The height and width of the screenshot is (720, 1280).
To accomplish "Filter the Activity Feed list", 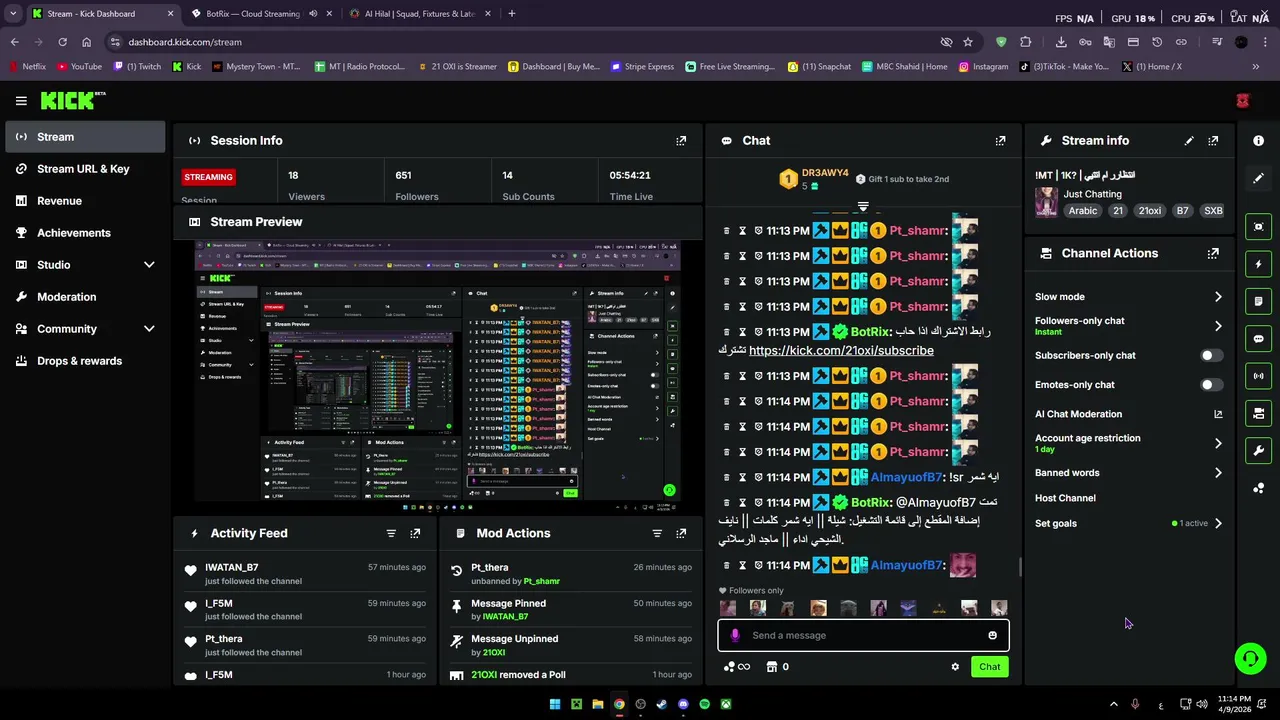I will [391, 534].
